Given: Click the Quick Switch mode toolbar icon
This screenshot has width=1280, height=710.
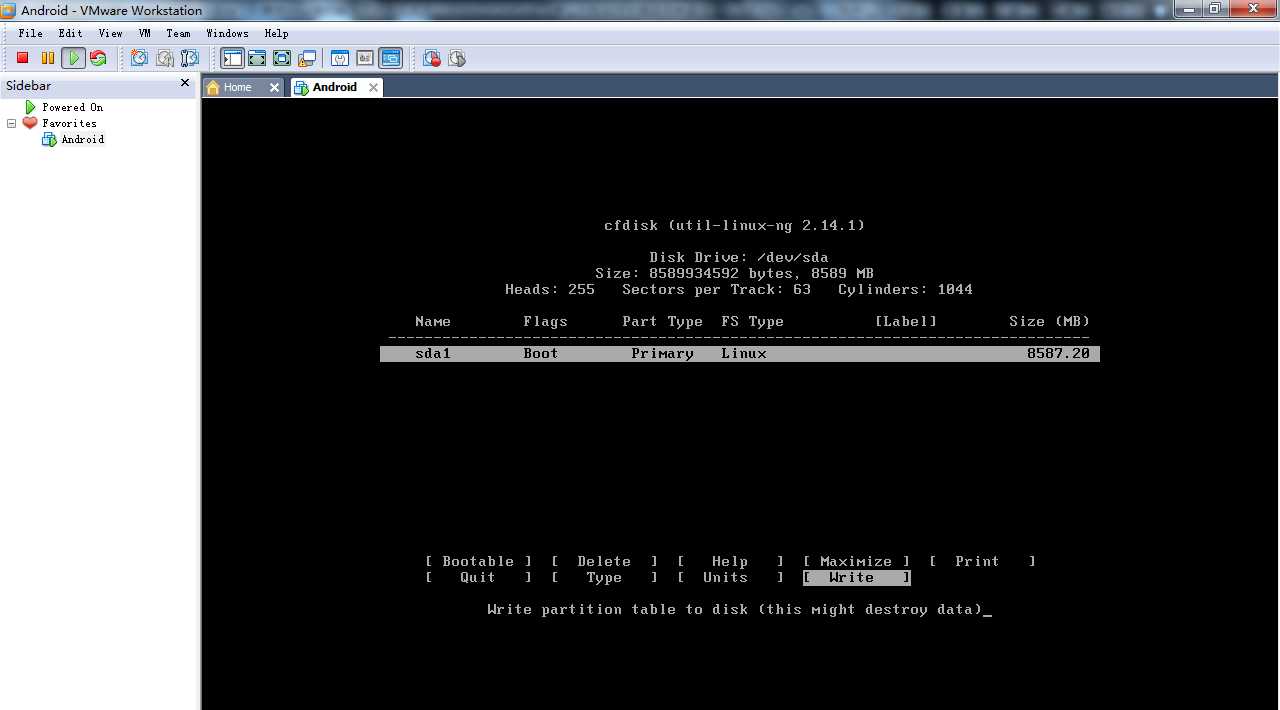Looking at the screenshot, I should pyautogui.click(x=257, y=58).
